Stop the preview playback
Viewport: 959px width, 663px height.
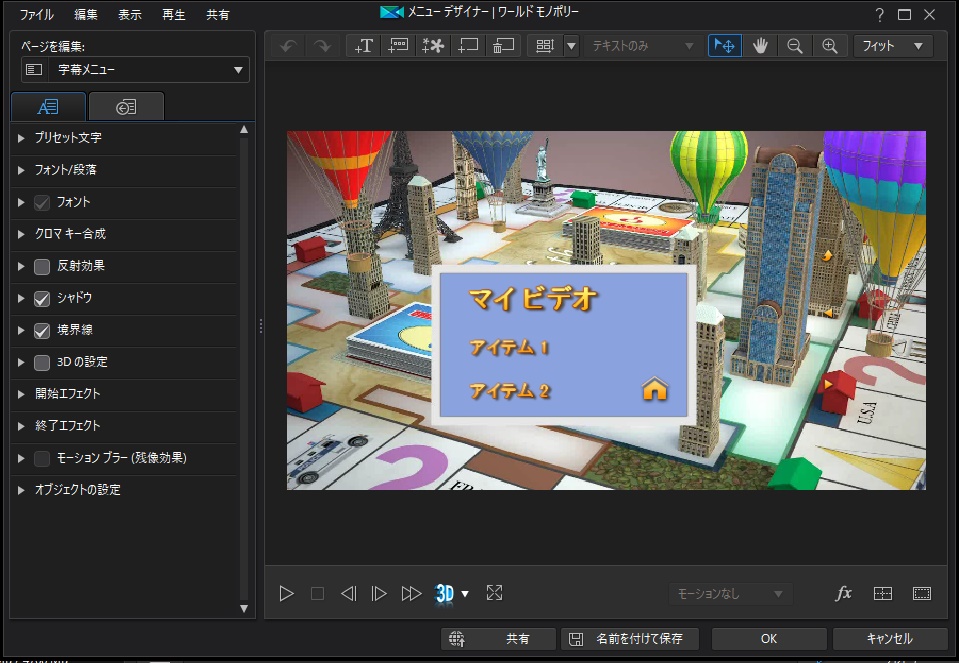point(317,593)
